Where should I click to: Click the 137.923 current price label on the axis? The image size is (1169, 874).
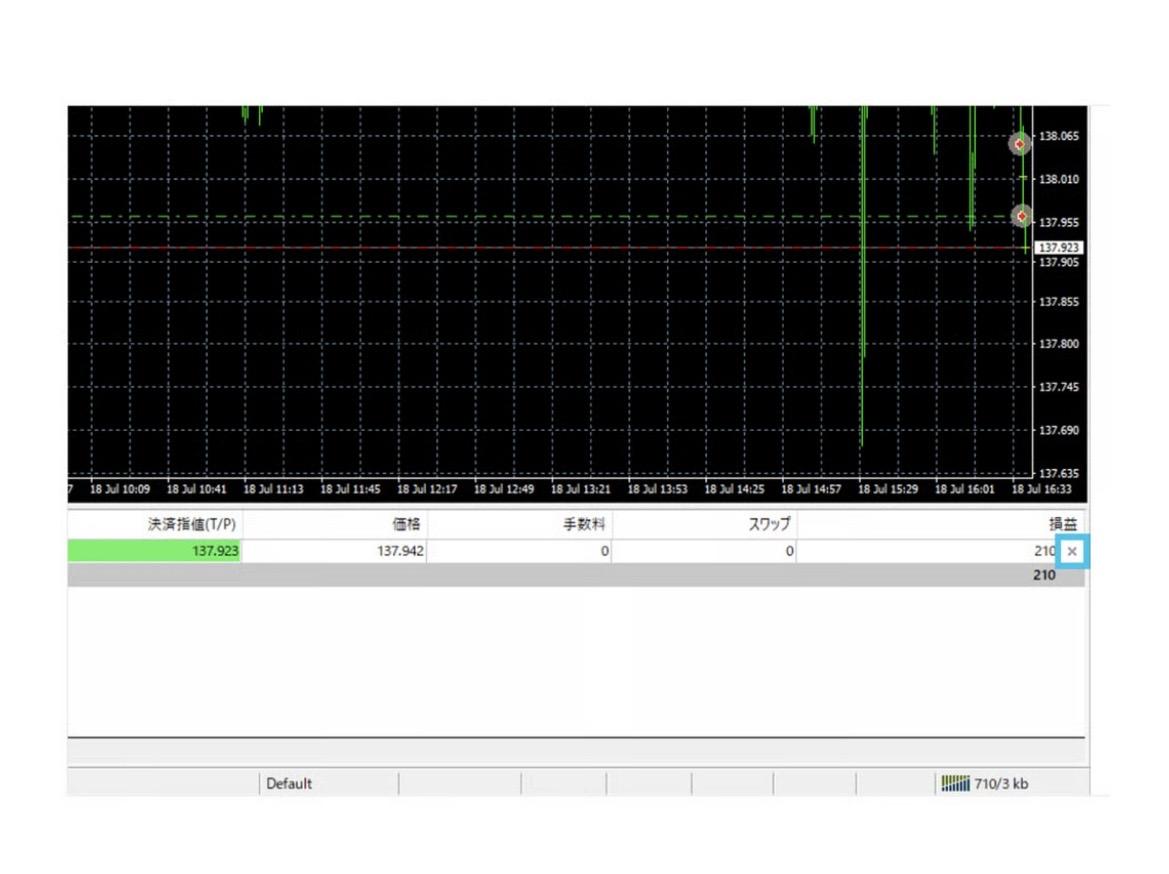[1059, 247]
